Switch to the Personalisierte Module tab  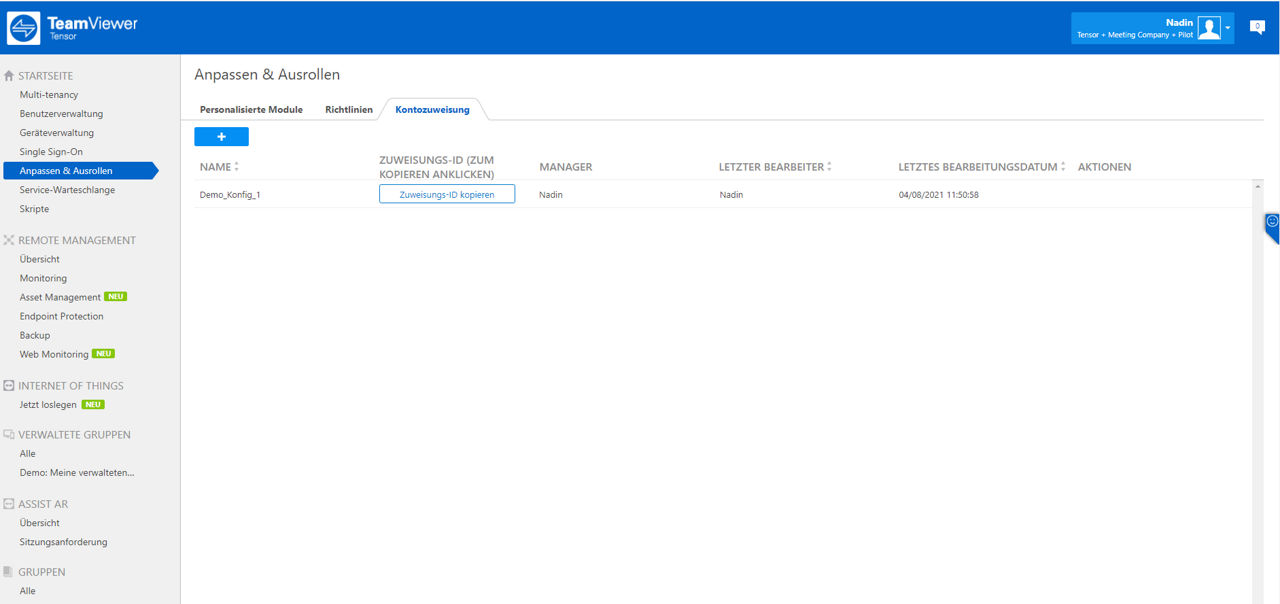point(251,109)
